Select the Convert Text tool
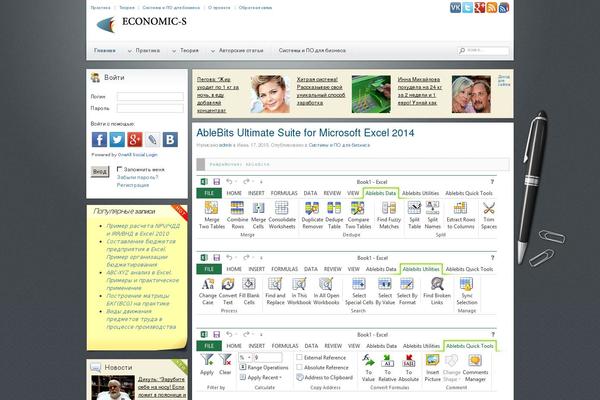Screen dimensions: 600x400 pyautogui.click(x=228, y=292)
